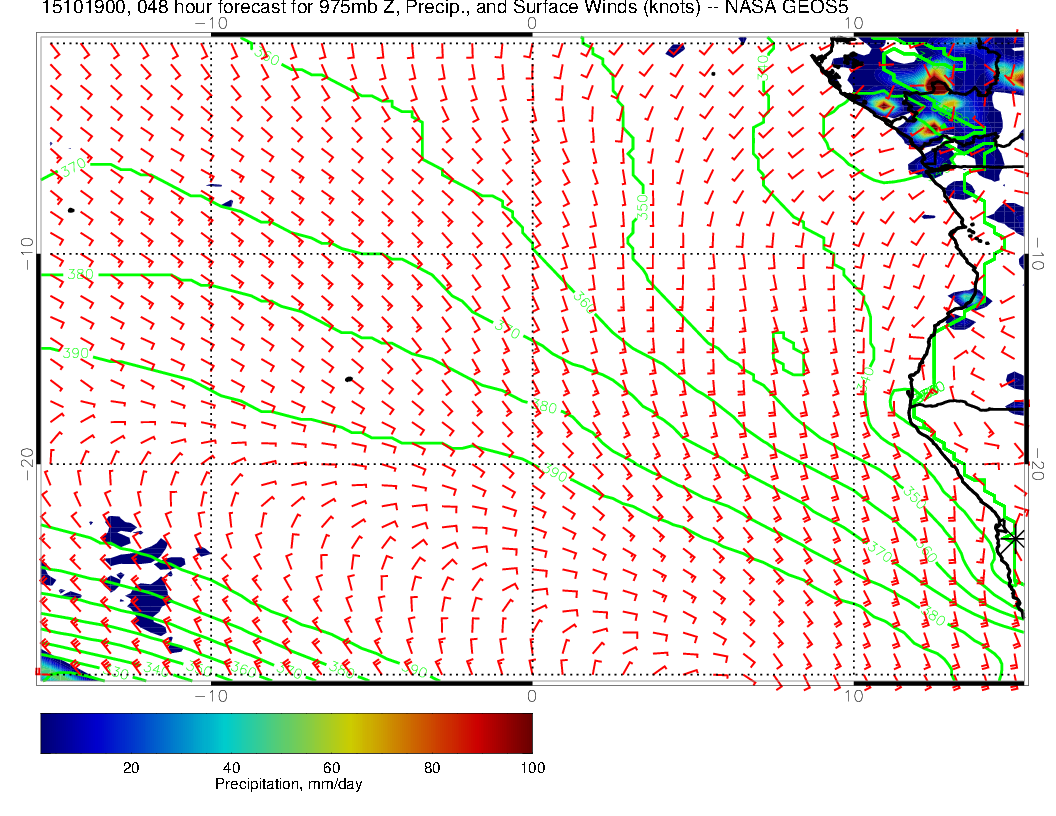Click the right-axis latitude label '-10'

1038,254
